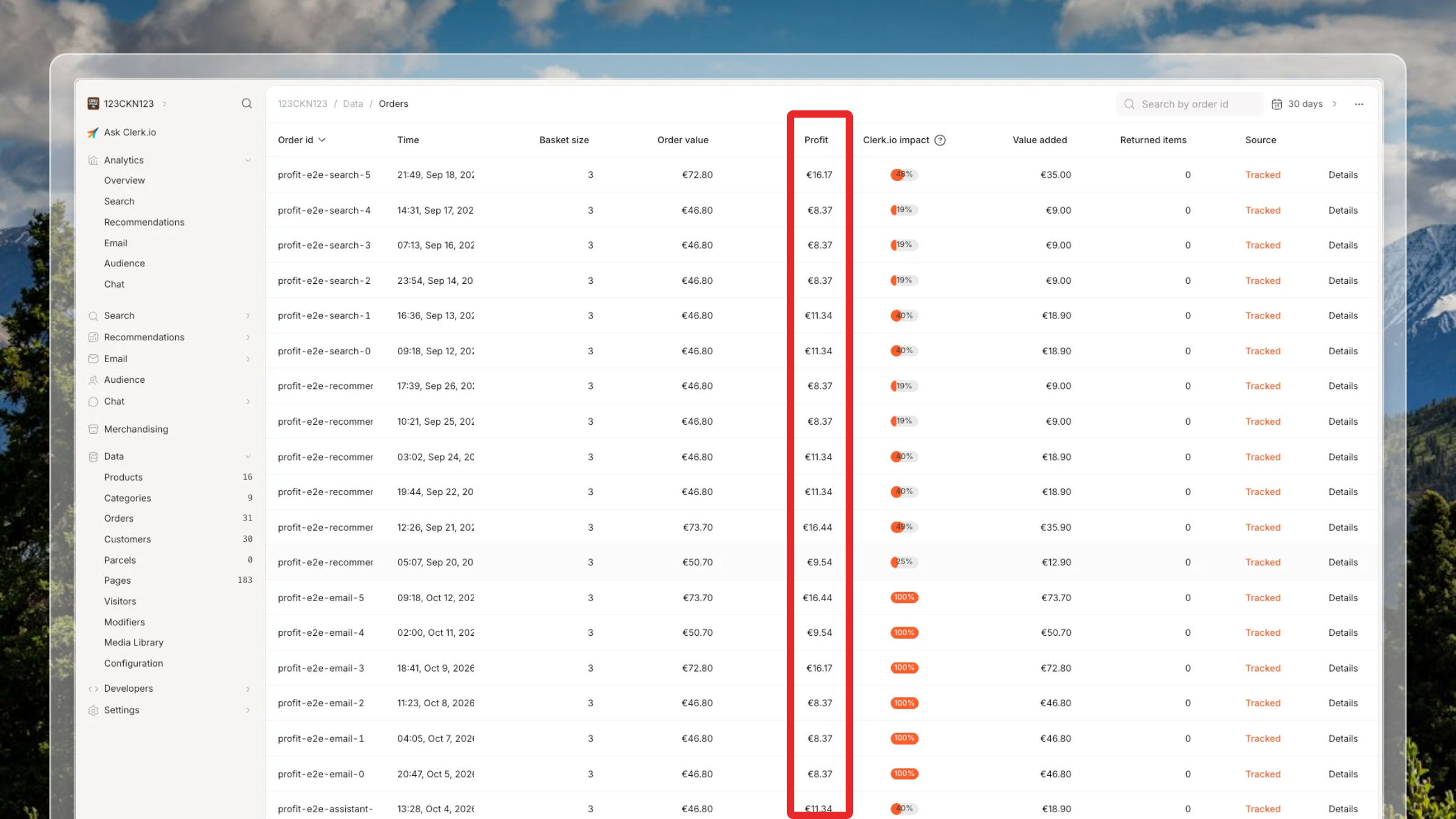The height and width of the screenshot is (819, 1456).
Task: Click the Audience people icon in sidebar
Action: coord(93,380)
